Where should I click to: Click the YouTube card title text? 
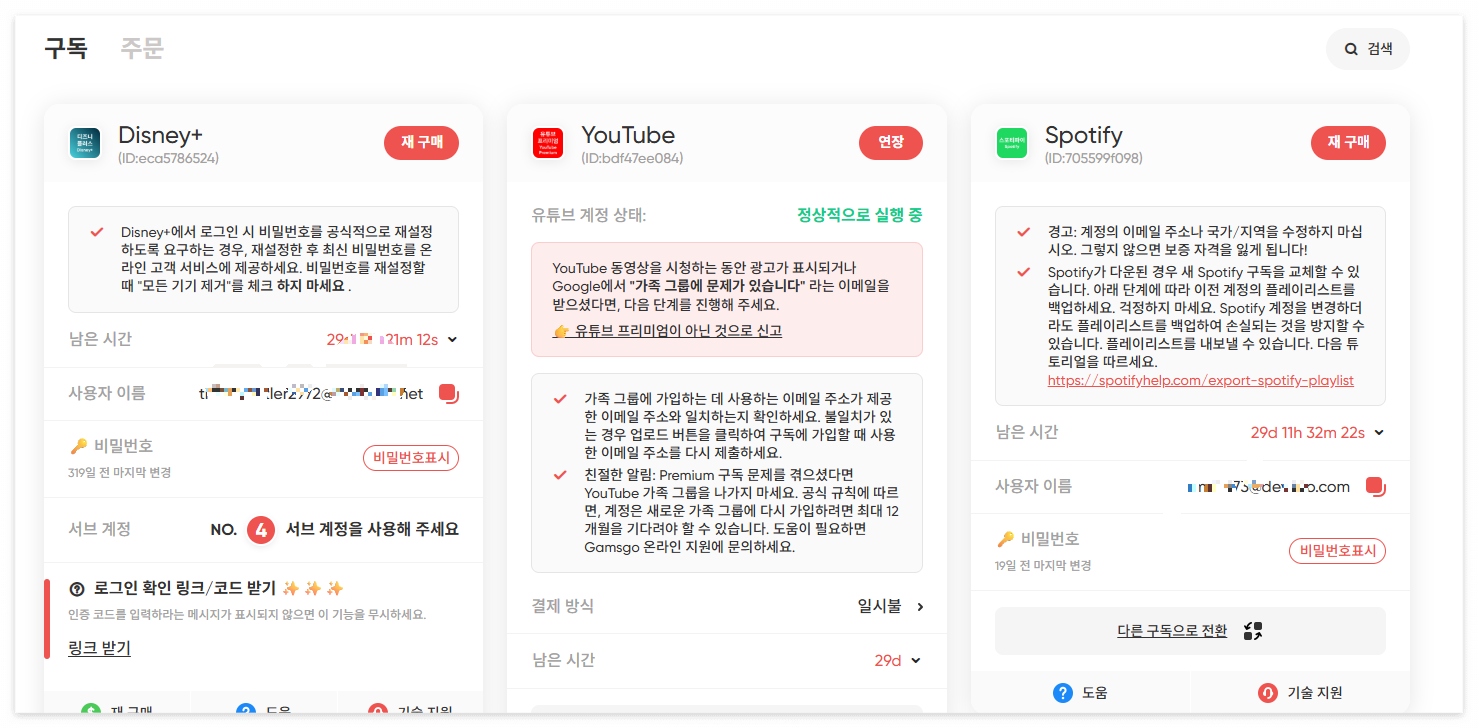pyautogui.click(x=628, y=135)
